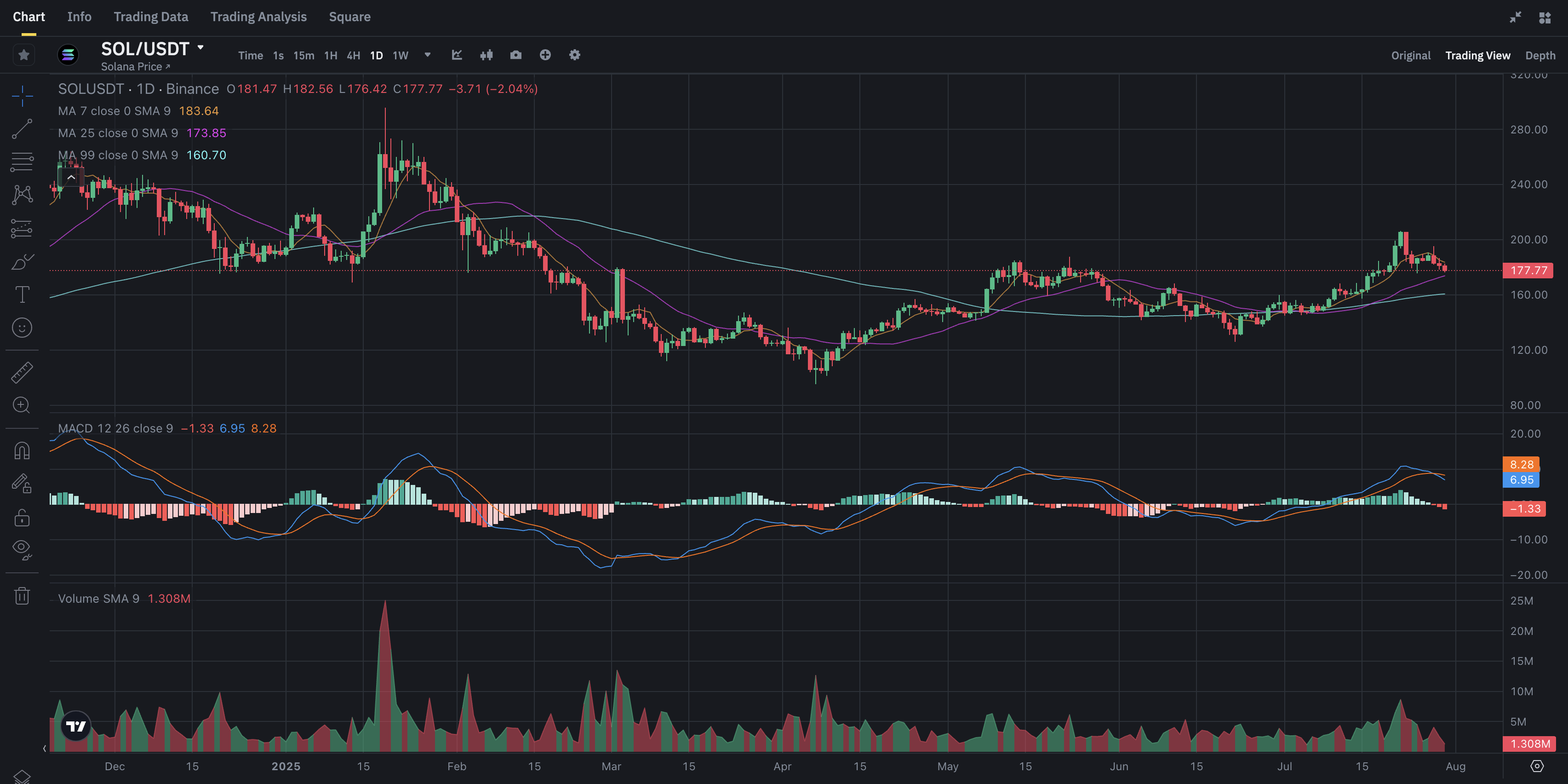Image resolution: width=1568 pixels, height=784 pixels.
Task: Click the 1.308M volume label
Action: pyautogui.click(x=1530, y=744)
